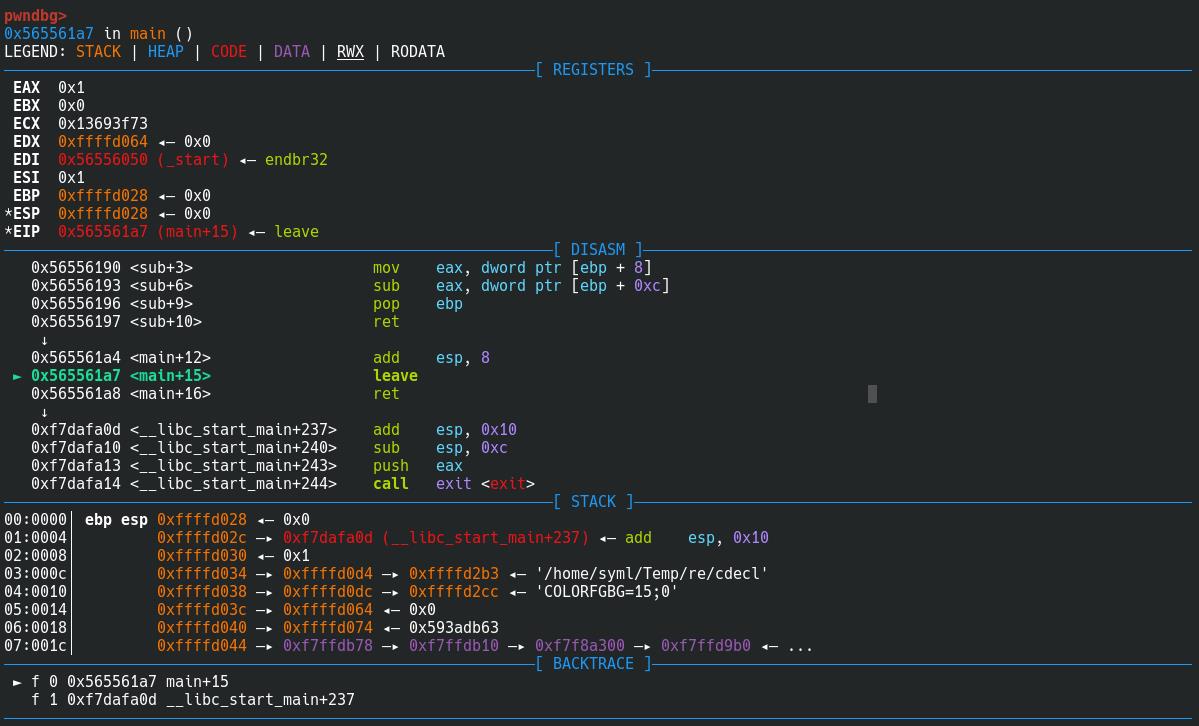
Task: Click the asterisk marker before ESP
Action: click(8, 214)
